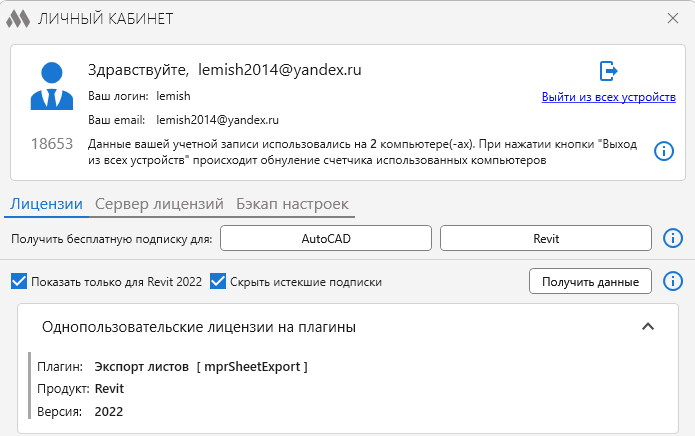Open the Бэкап настроек tab

[x=292, y=204]
